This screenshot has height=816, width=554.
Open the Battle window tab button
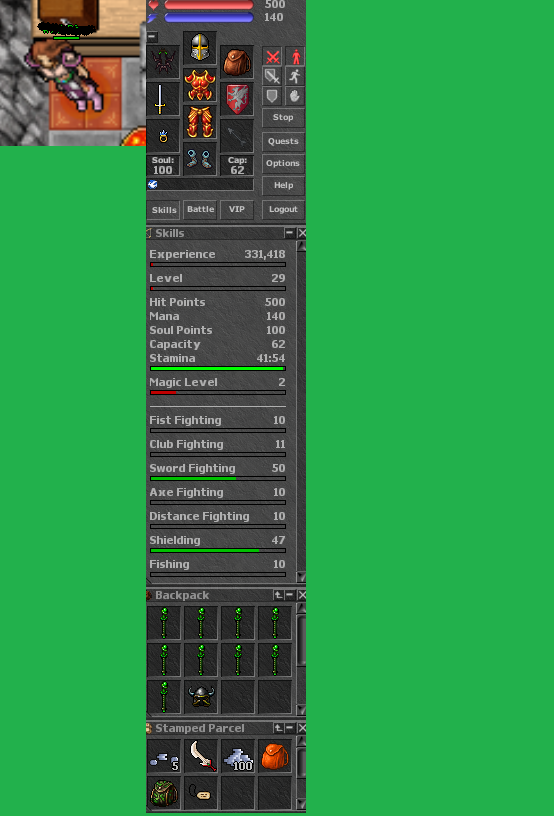pos(200,209)
